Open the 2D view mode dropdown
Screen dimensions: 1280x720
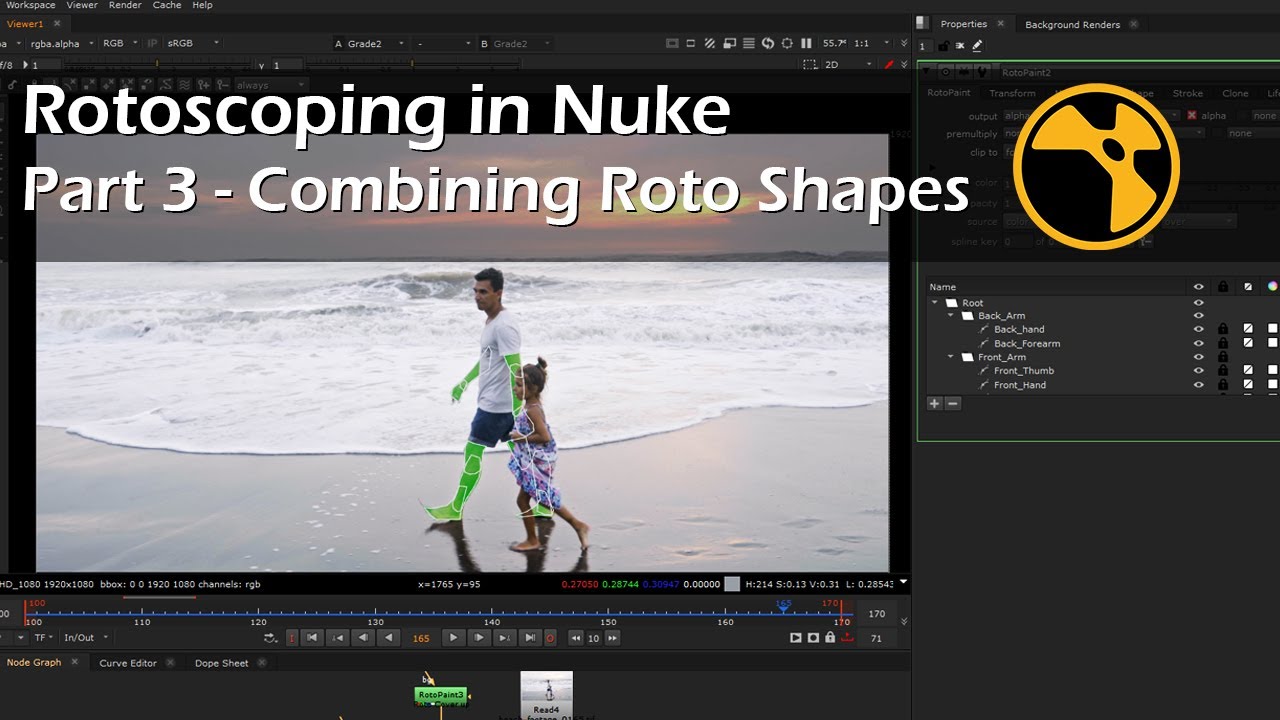848,64
